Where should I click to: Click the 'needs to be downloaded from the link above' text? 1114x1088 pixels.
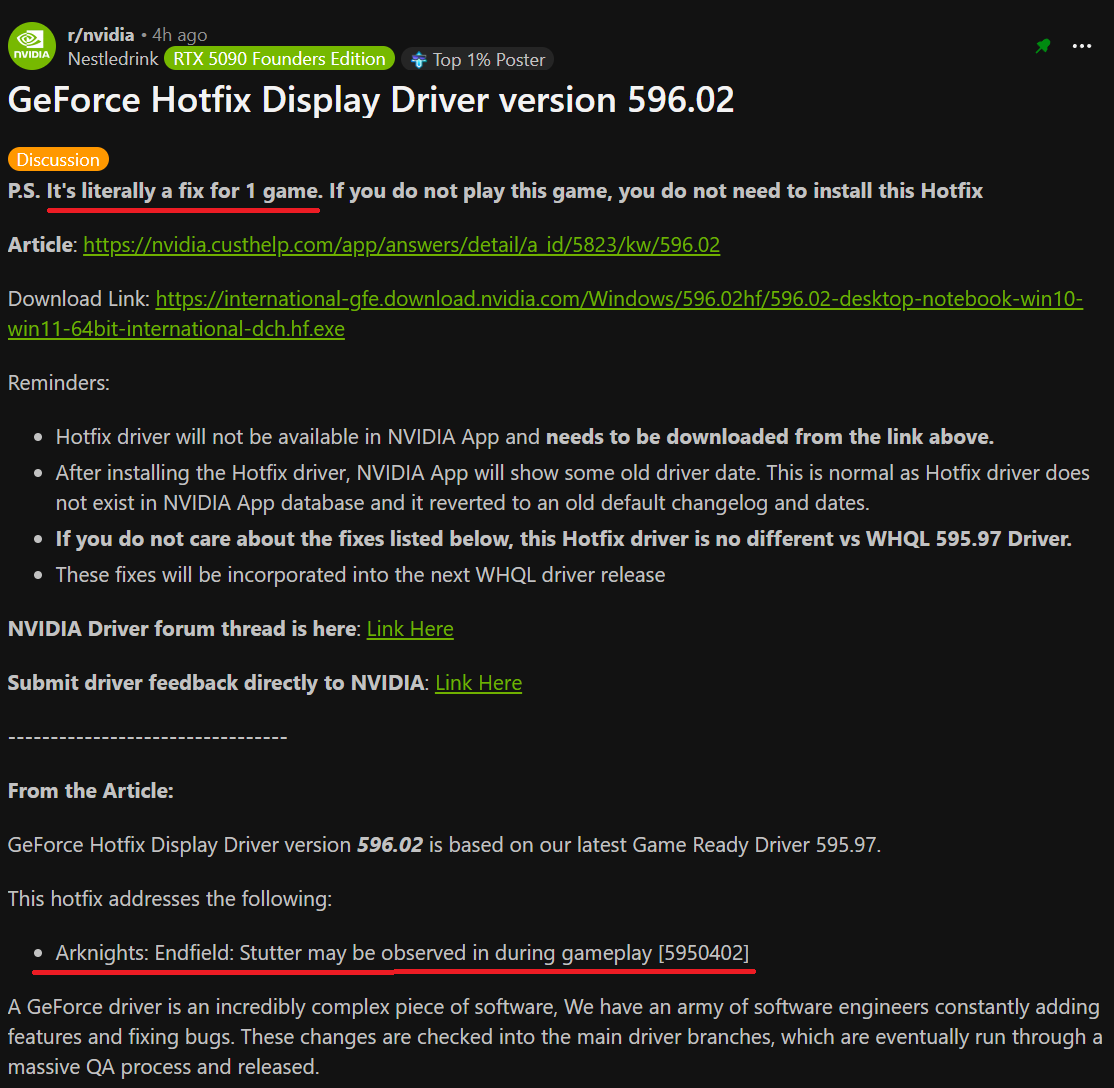coord(769,436)
